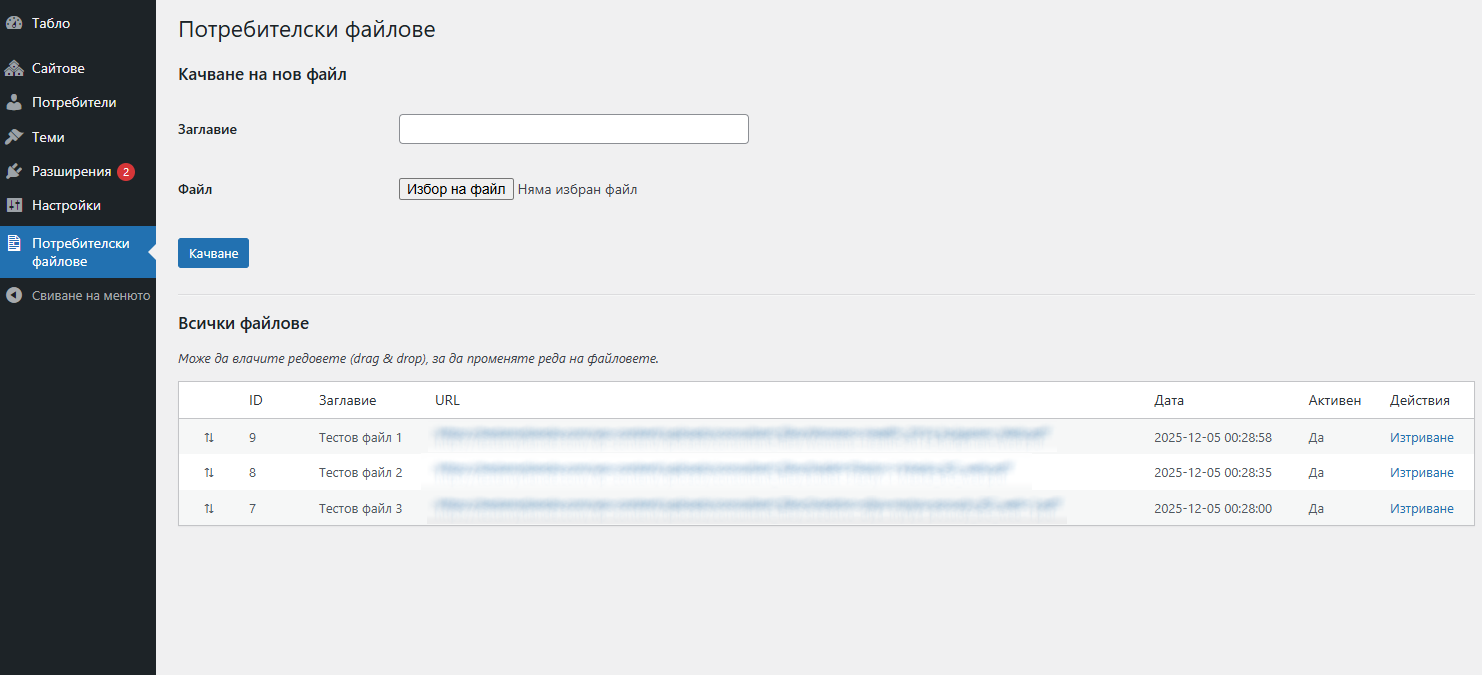The image size is (1482, 675).
Task: Click the reorder handle for Тестов файл 1
Action: coord(209,438)
